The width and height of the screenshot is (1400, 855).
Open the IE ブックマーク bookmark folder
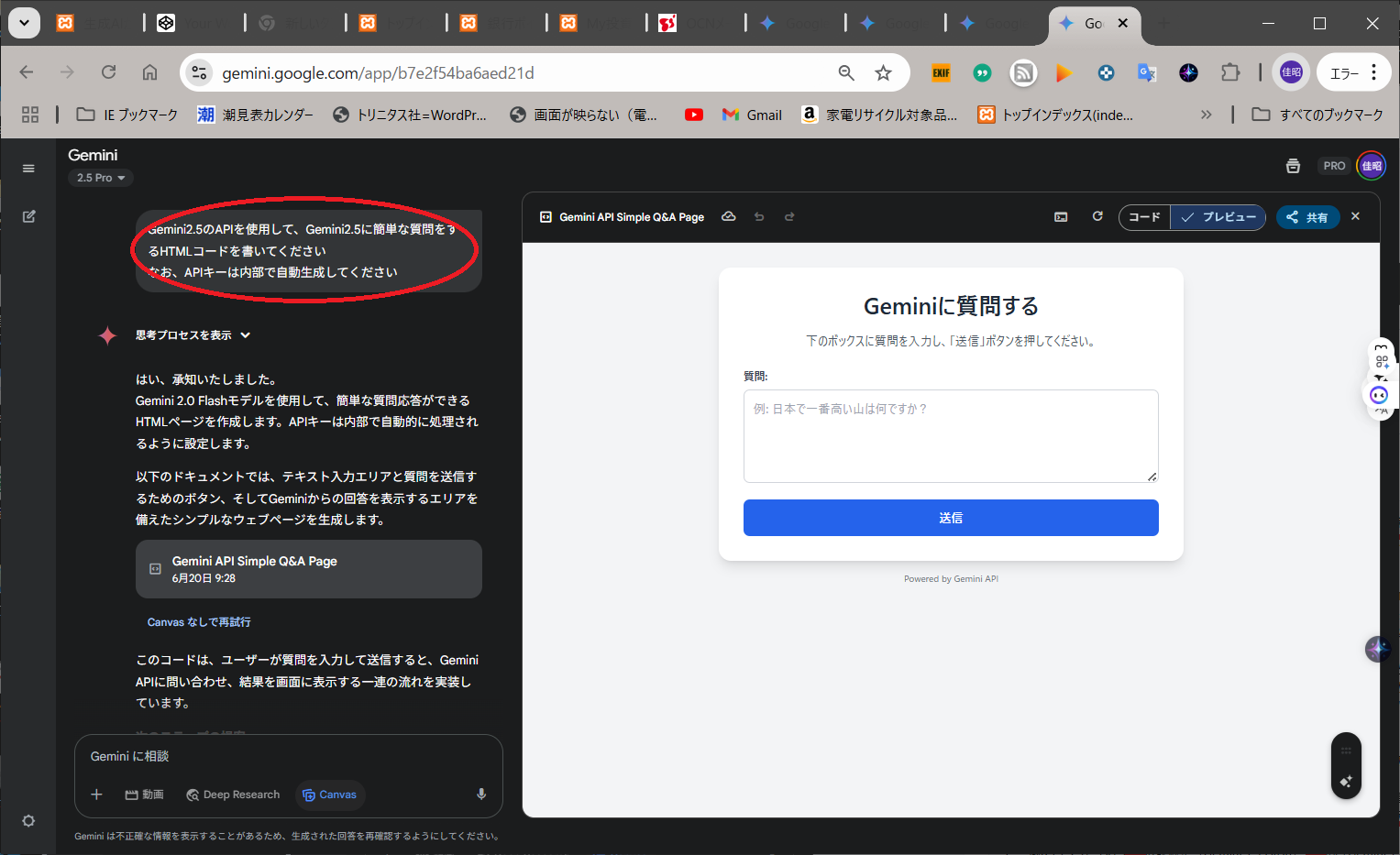point(127,115)
